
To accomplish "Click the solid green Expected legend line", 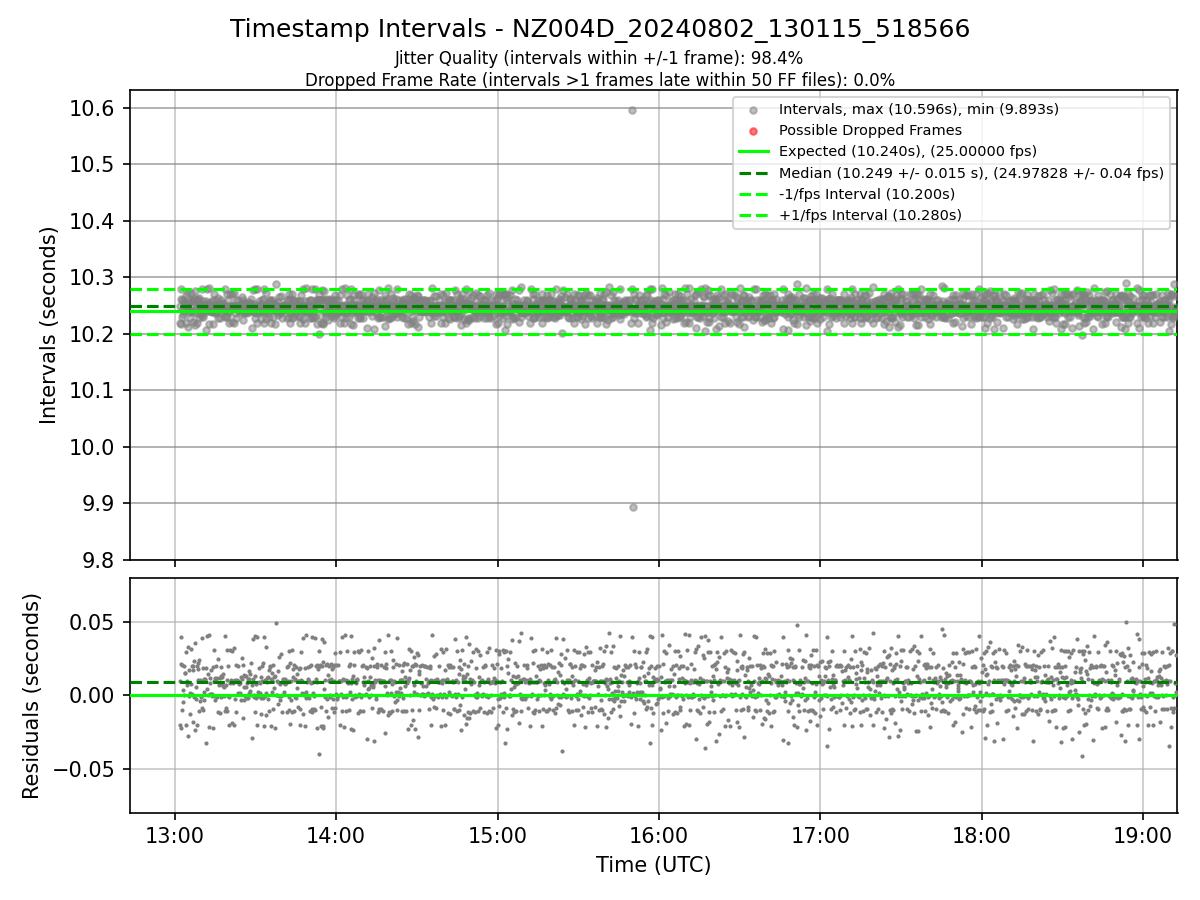I will (754, 152).
